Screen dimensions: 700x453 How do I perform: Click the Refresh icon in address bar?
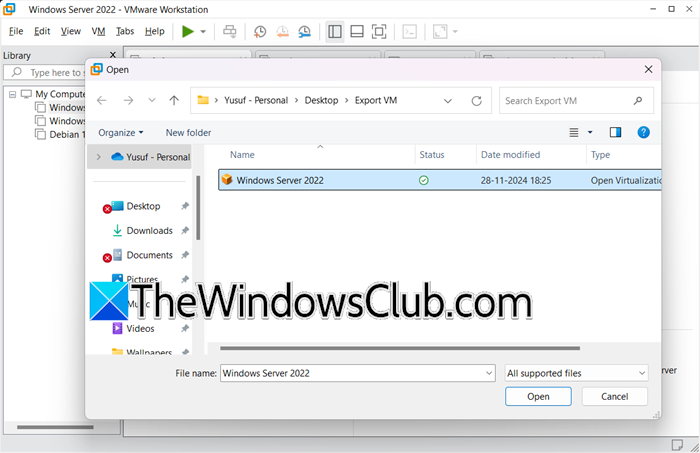(477, 101)
